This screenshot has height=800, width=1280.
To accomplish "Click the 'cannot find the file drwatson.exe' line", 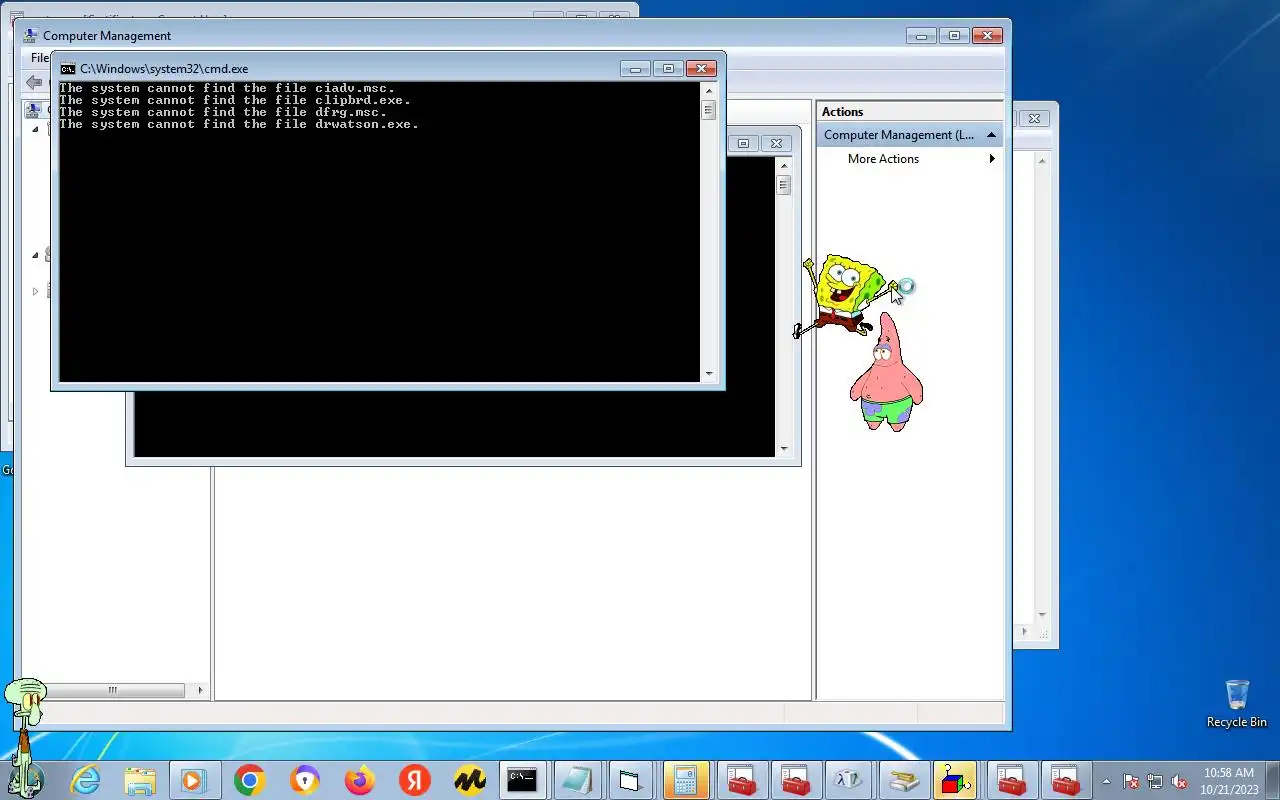I will tap(239, 124).
